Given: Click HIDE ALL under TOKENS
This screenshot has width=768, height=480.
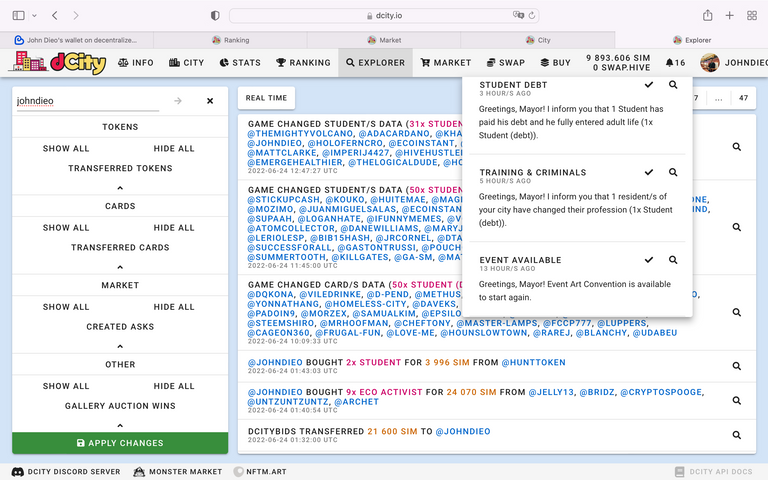Looking at the screenshot, I should (x=174, y=148).
